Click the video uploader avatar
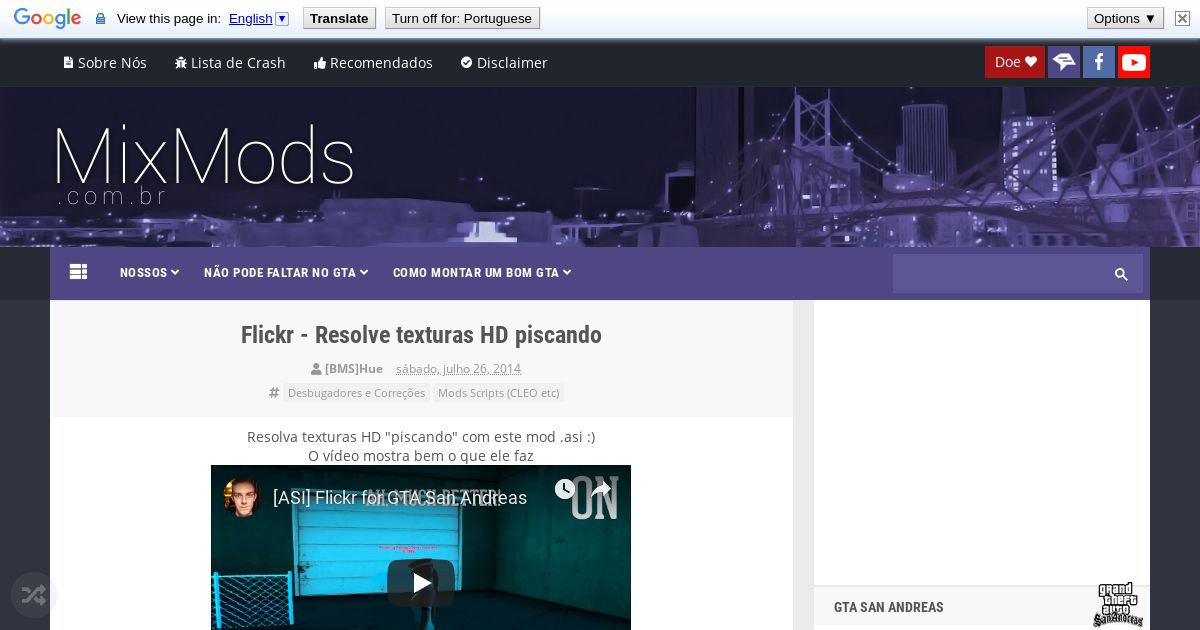The height and width of the screenshot is (630, 1200). click(x=242, y=497)
